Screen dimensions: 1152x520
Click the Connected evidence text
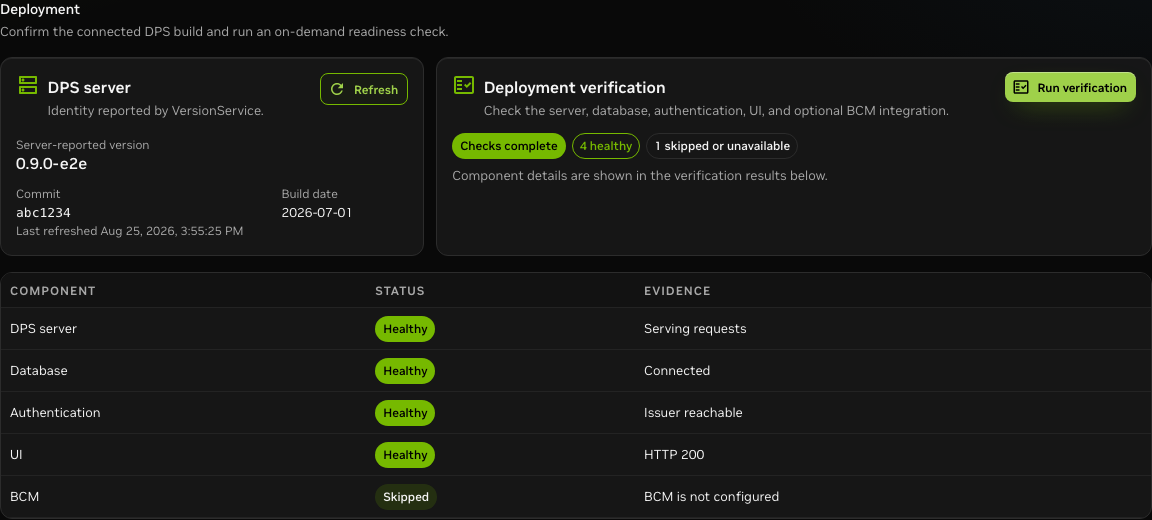(x=677, y=371)
